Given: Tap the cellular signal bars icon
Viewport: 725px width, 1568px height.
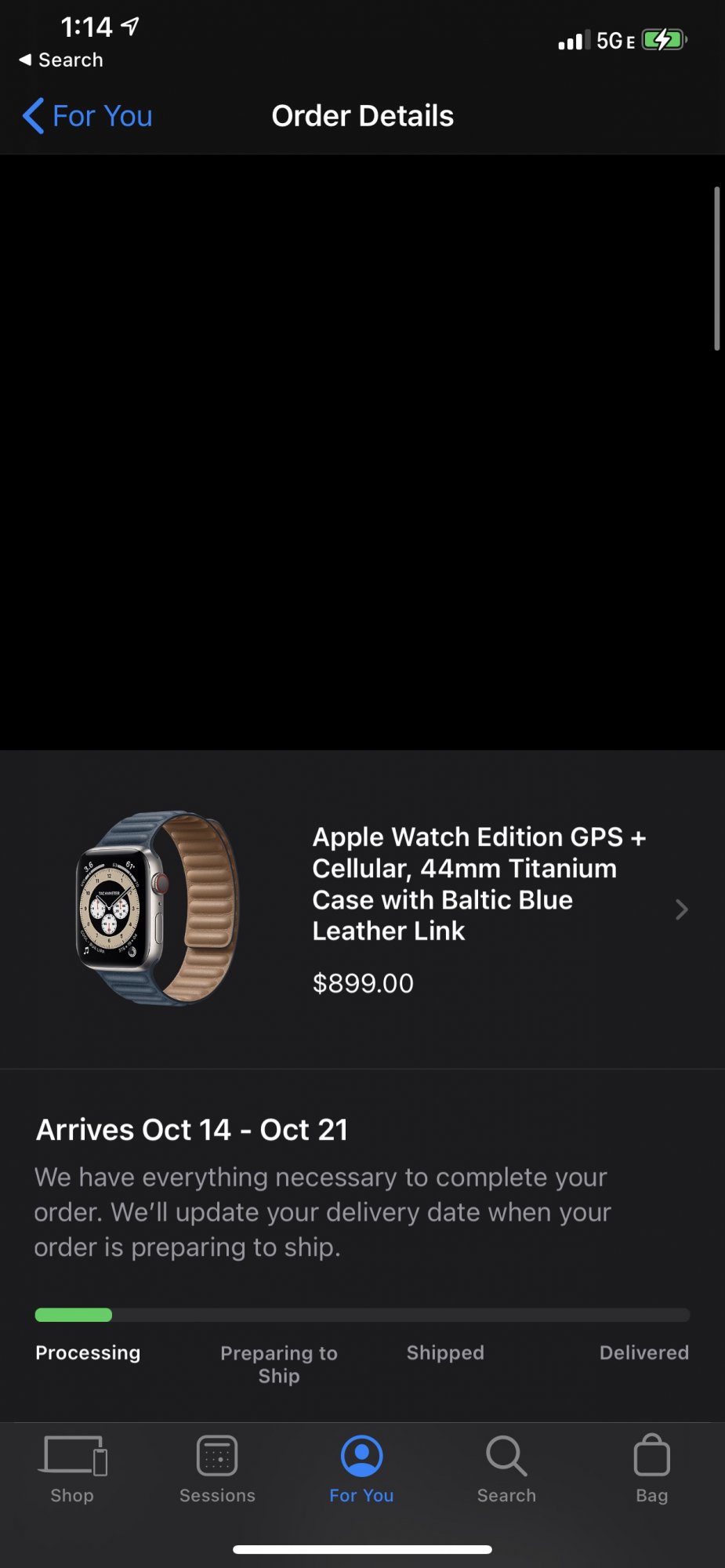Looking at the screenshot, I should pyautogui.click(x=575, y=41).
